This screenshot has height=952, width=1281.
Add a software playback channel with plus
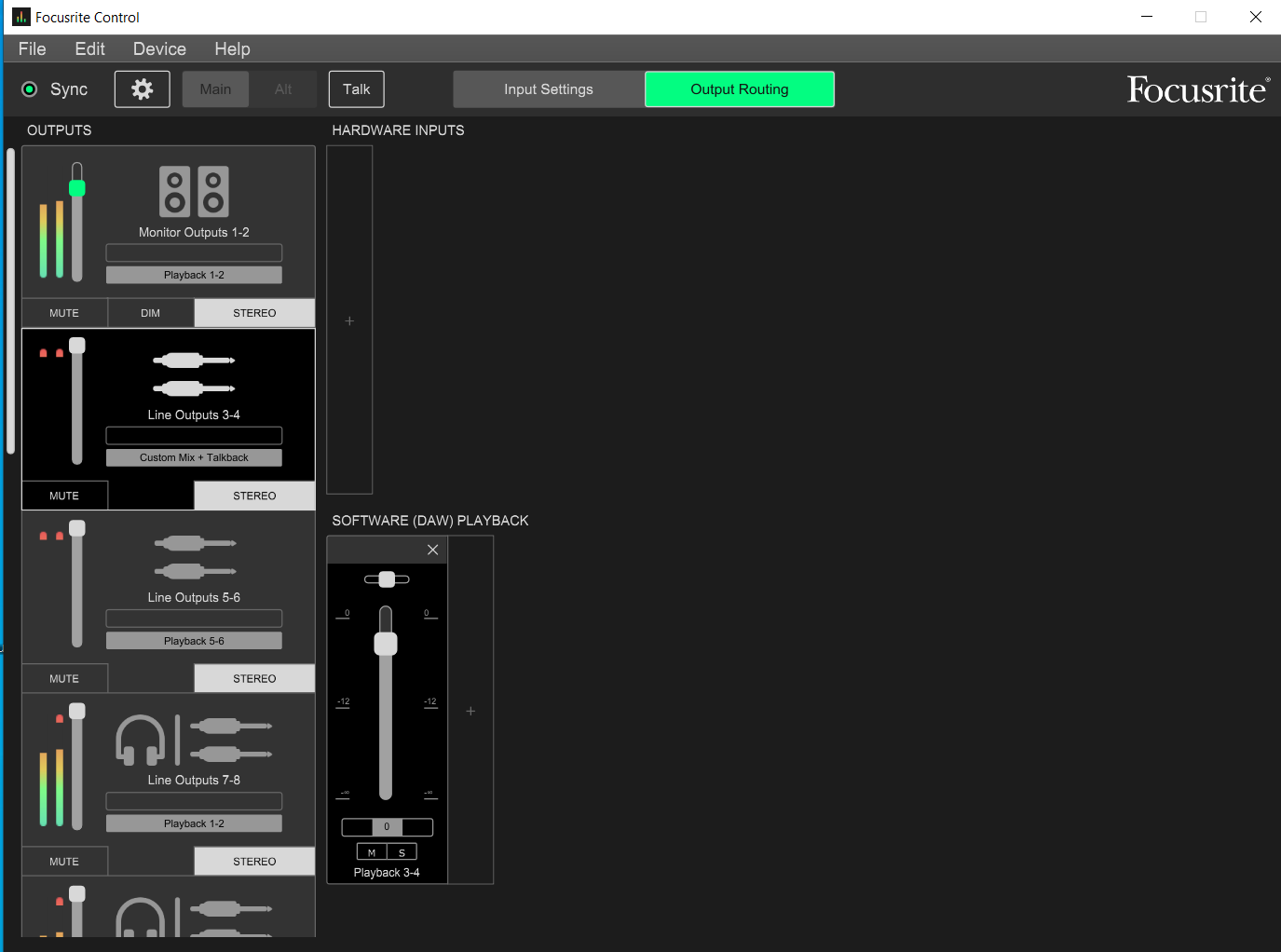tap(470, 711)
